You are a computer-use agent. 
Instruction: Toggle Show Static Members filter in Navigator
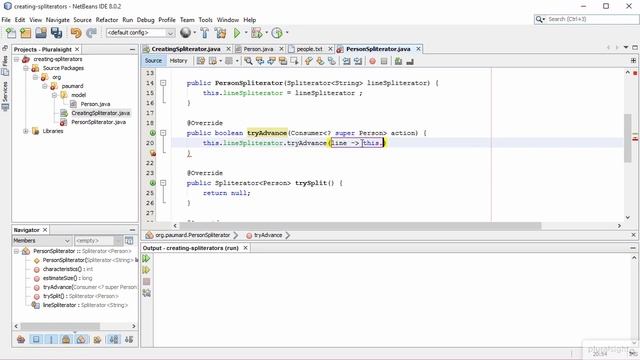pos(51,339)
